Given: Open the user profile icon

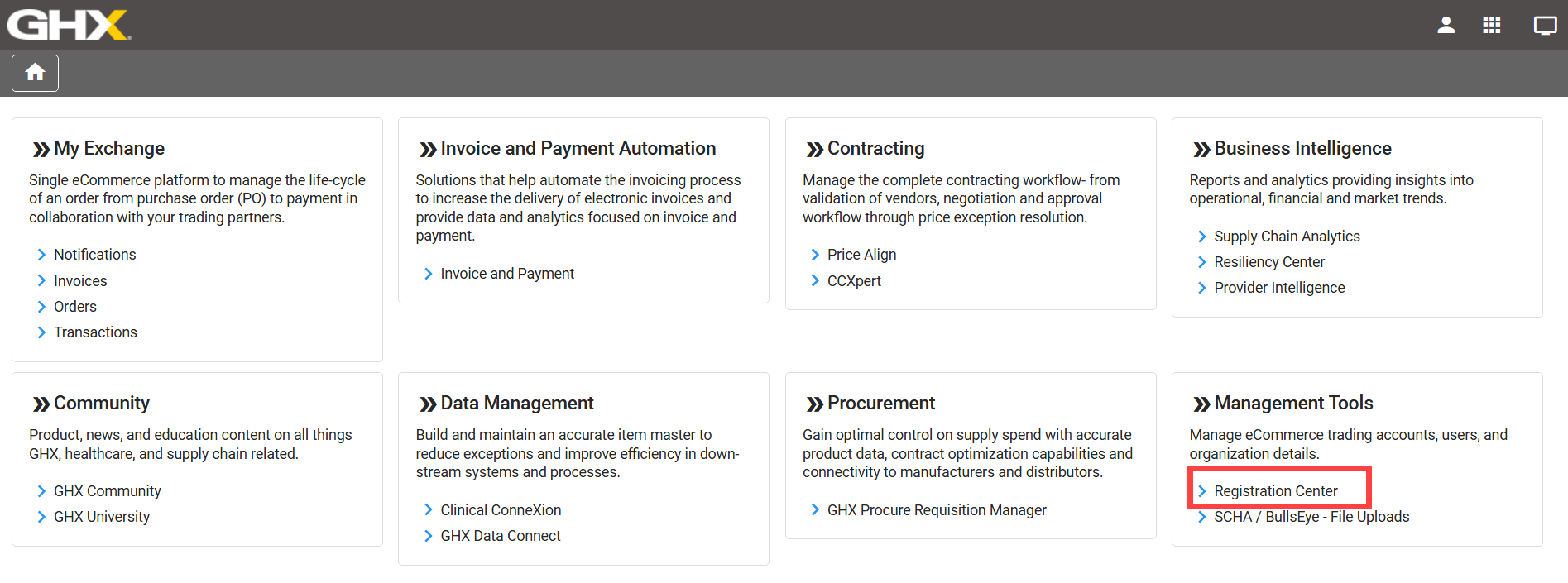Looking at the screenshot, I should click(x=1446, y=25).
